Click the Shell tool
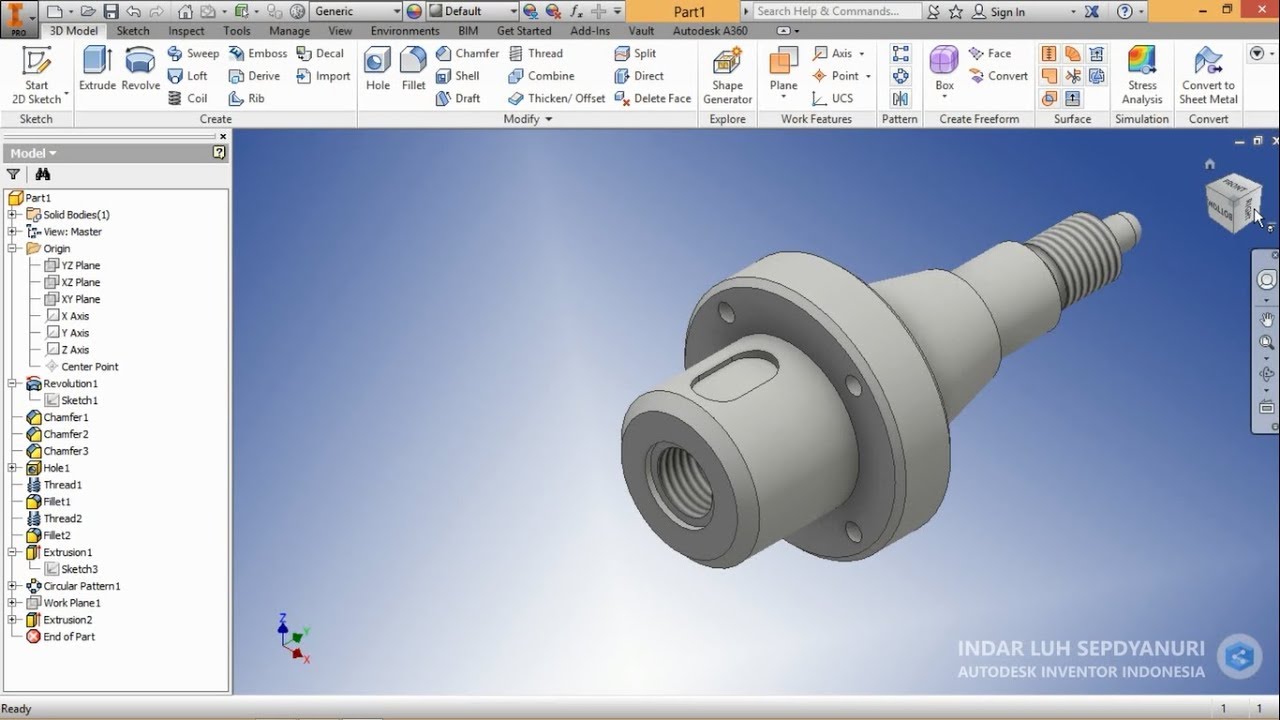The width and height of the screenshot is (1280, 720). click(x=458, y=75)
